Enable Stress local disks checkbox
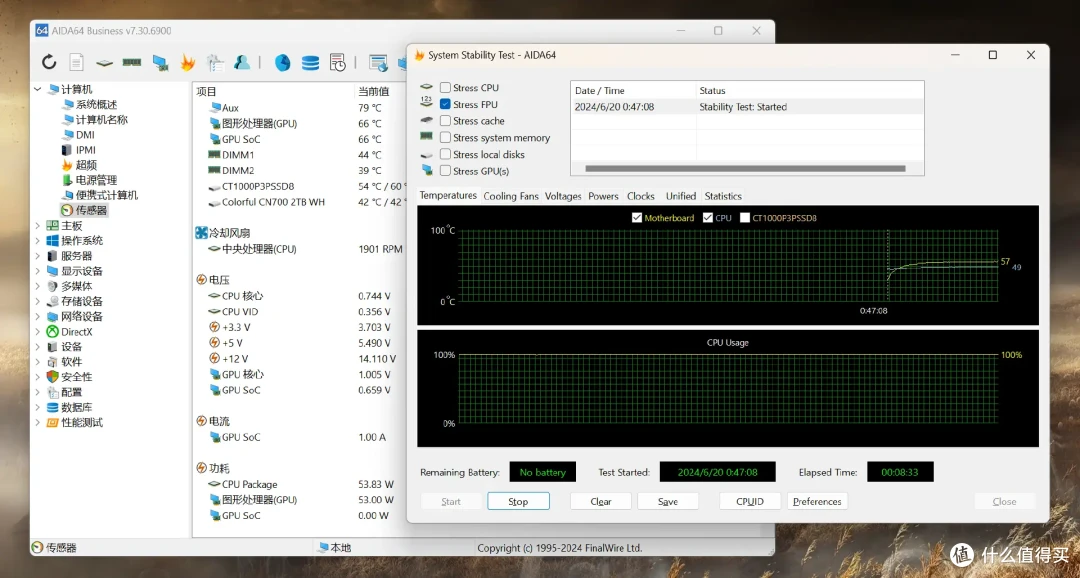 click(x=446, y=154)
